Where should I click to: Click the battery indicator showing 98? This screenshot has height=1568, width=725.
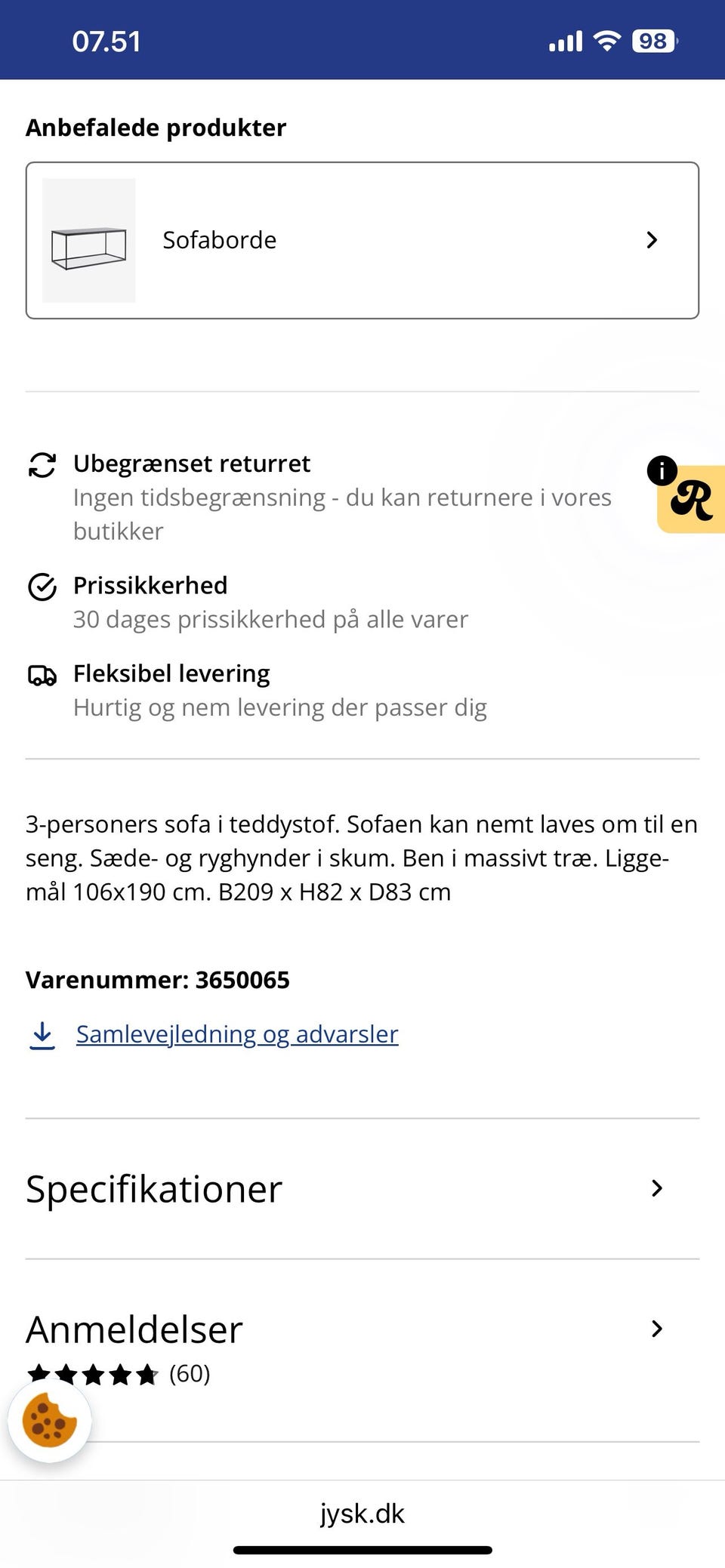(652, 40)
